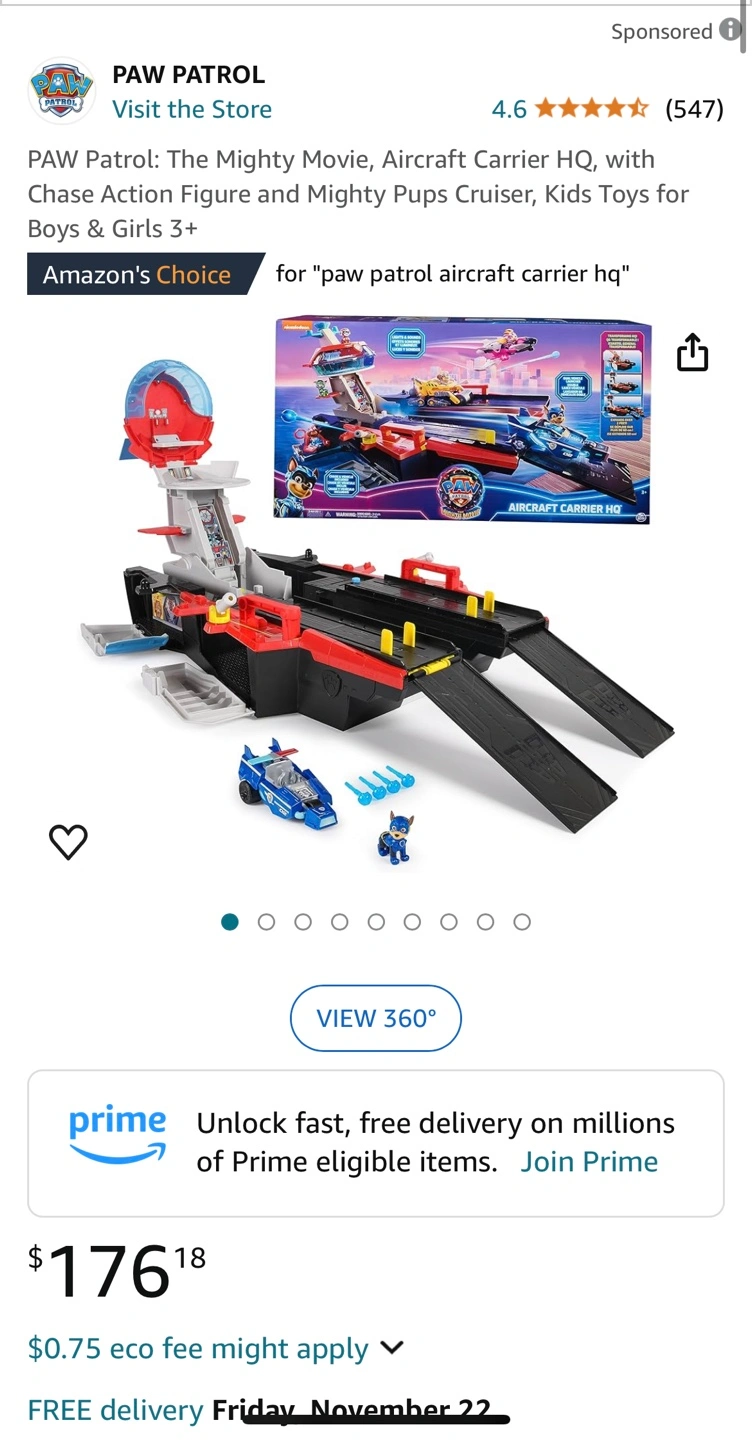
Task: Tap the PAW Patrol brand logo
Action: [x=61, y=91]
